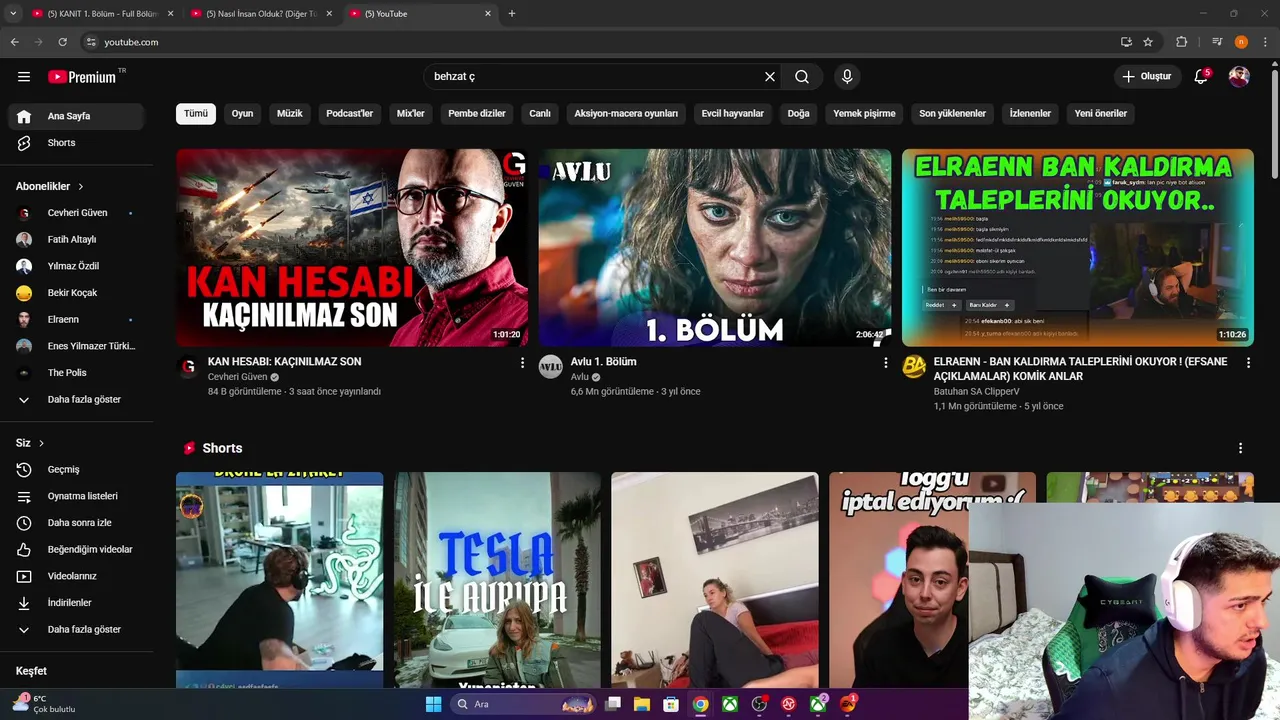The width and height of the screenshot is (1280, 720).
Task: Select the Oyun filter chip
Action: tap(242, 113)
